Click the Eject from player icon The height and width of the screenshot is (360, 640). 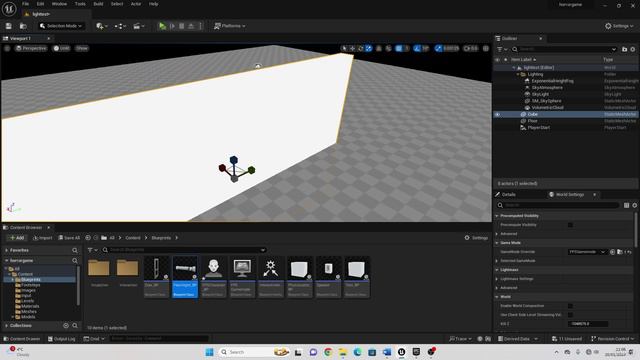pyautogui.click(x=191, y=26)
